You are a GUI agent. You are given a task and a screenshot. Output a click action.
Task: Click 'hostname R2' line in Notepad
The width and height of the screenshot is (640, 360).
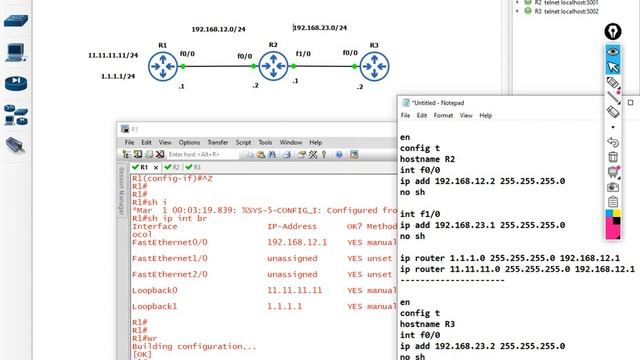[427, 159]
